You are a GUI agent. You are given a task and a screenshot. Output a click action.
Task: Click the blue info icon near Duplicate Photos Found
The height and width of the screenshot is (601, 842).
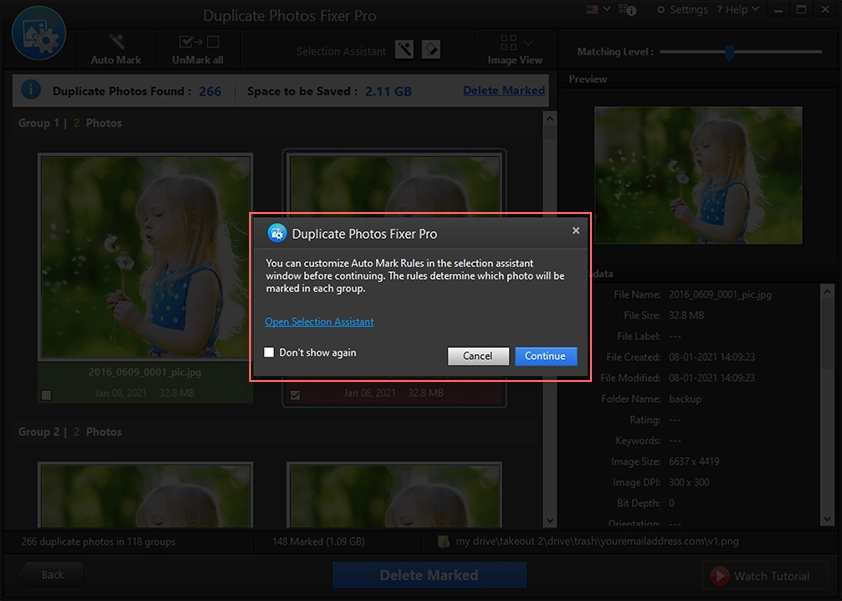[x=31, y=89]
